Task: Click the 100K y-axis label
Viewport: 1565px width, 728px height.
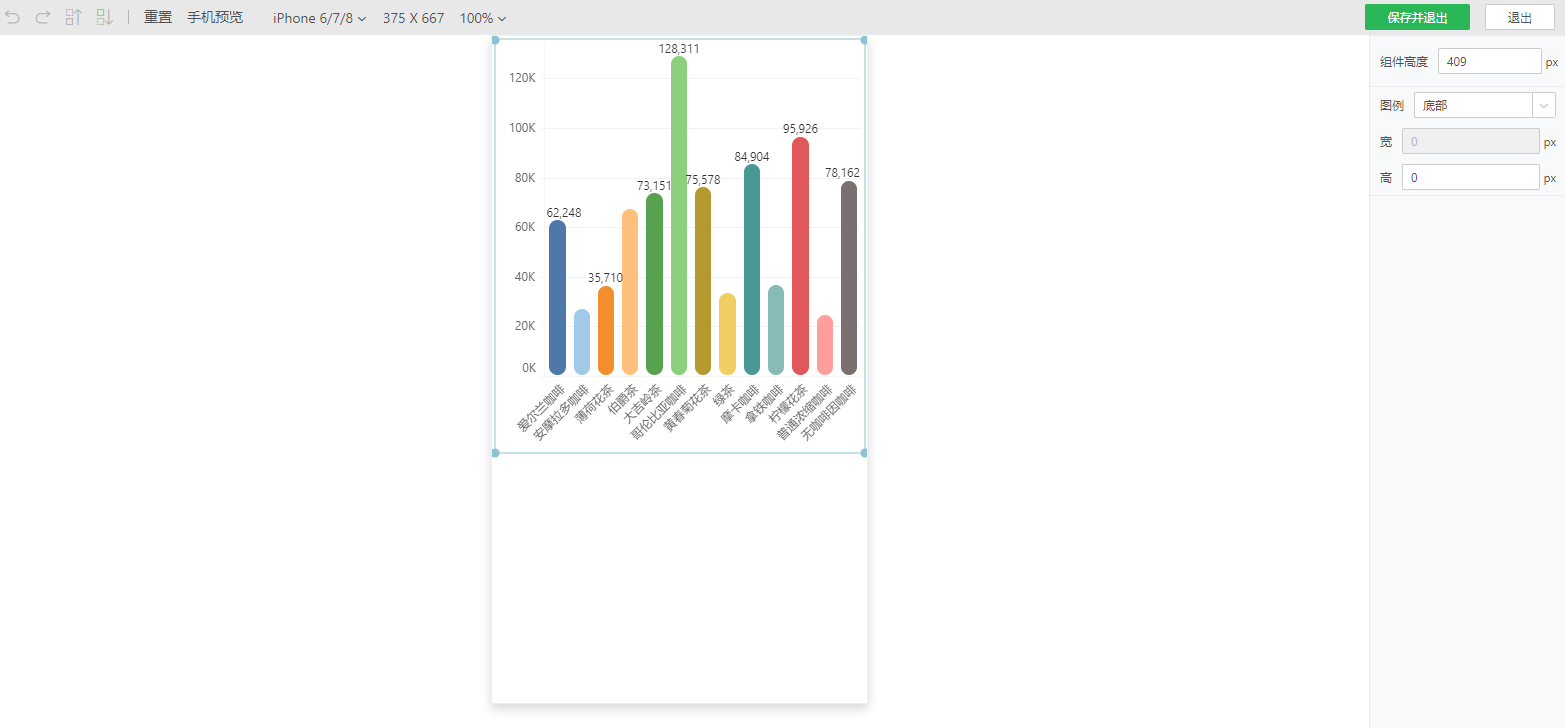Action: 523,128
